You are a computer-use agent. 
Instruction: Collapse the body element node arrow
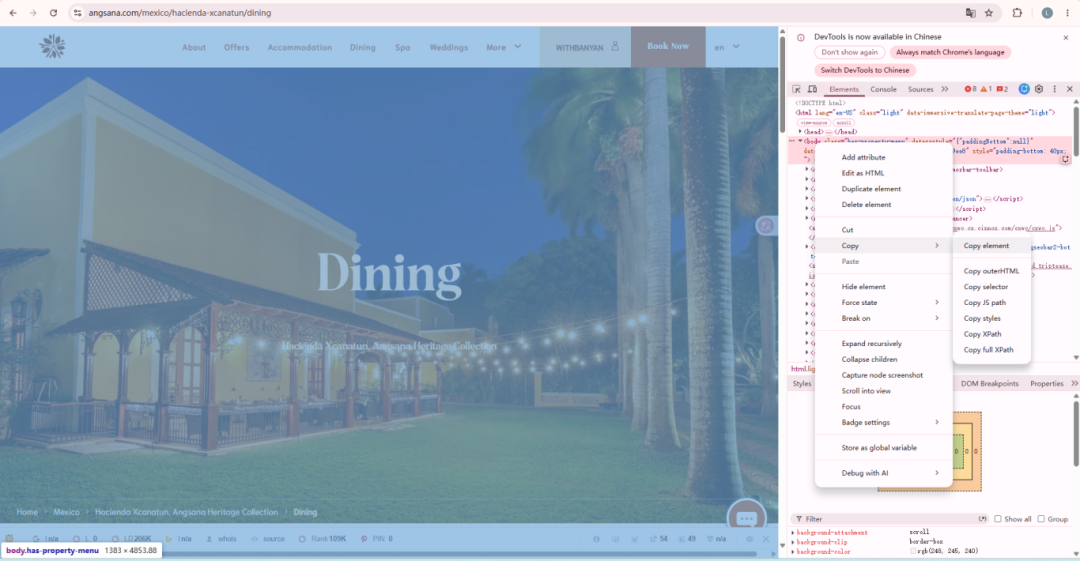(800, 141)
